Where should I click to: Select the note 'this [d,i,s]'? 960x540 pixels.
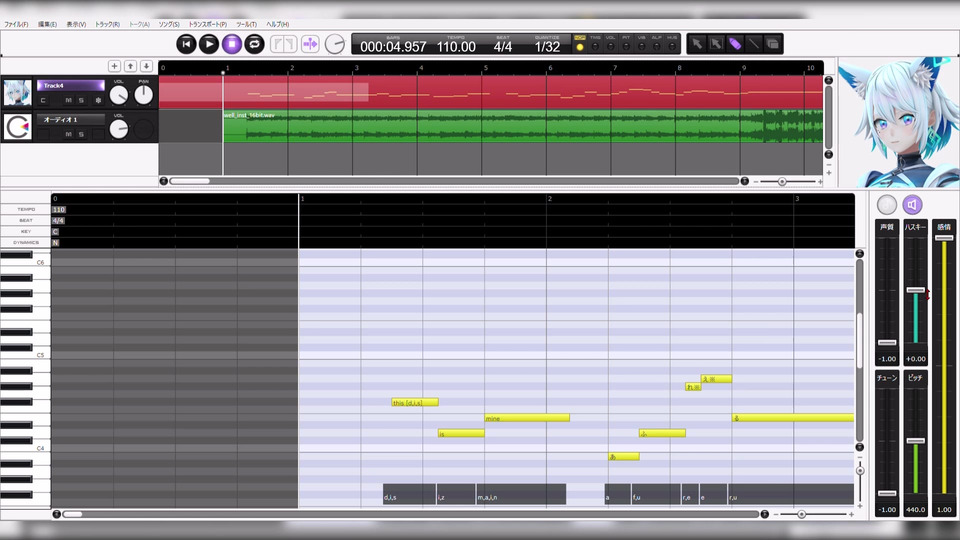pos(415,402)
